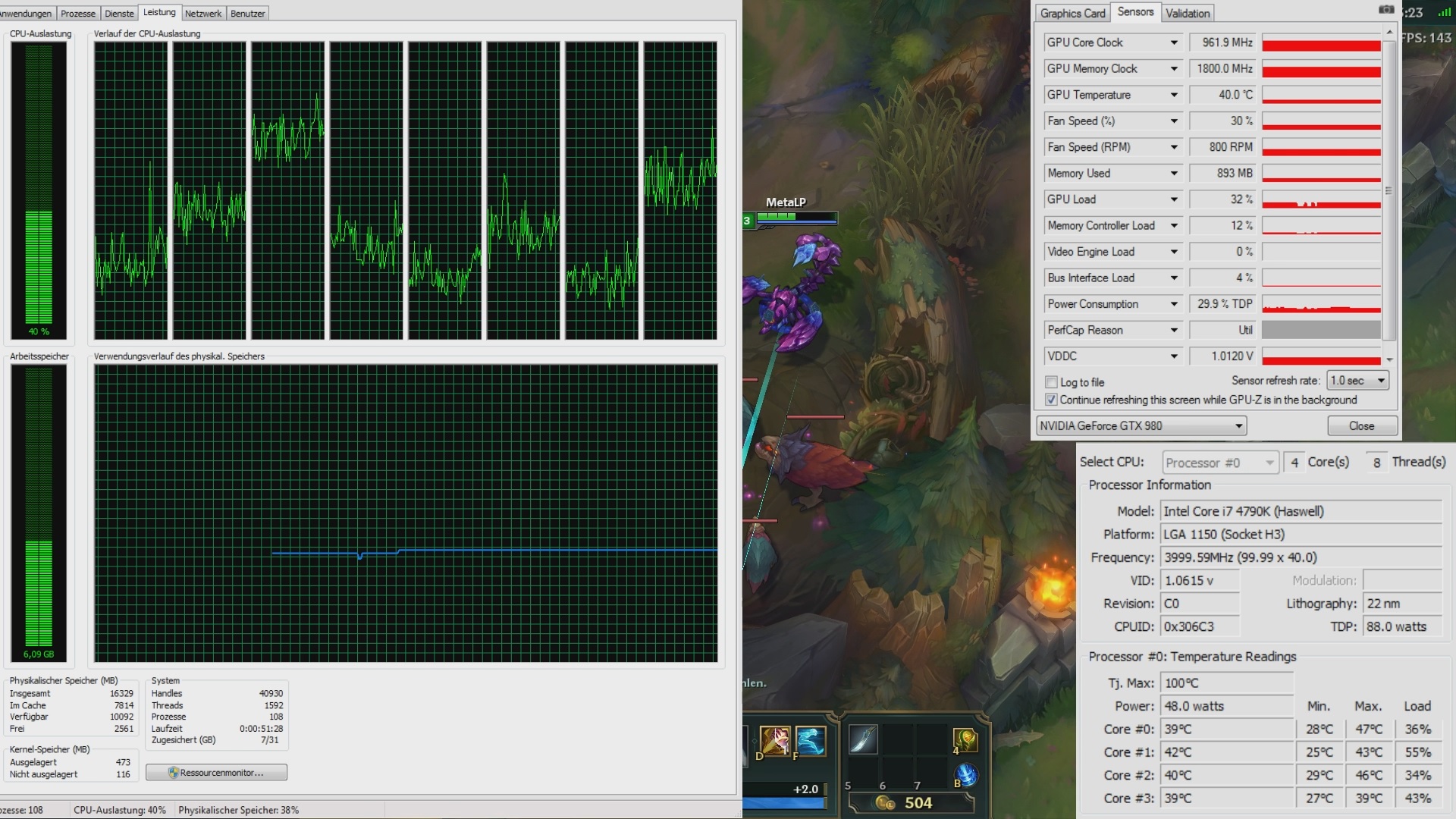Click the GPU-Z sensors vertical scrollbar
Viewport: 1456px width, 819px height.
click(1389, 190)
